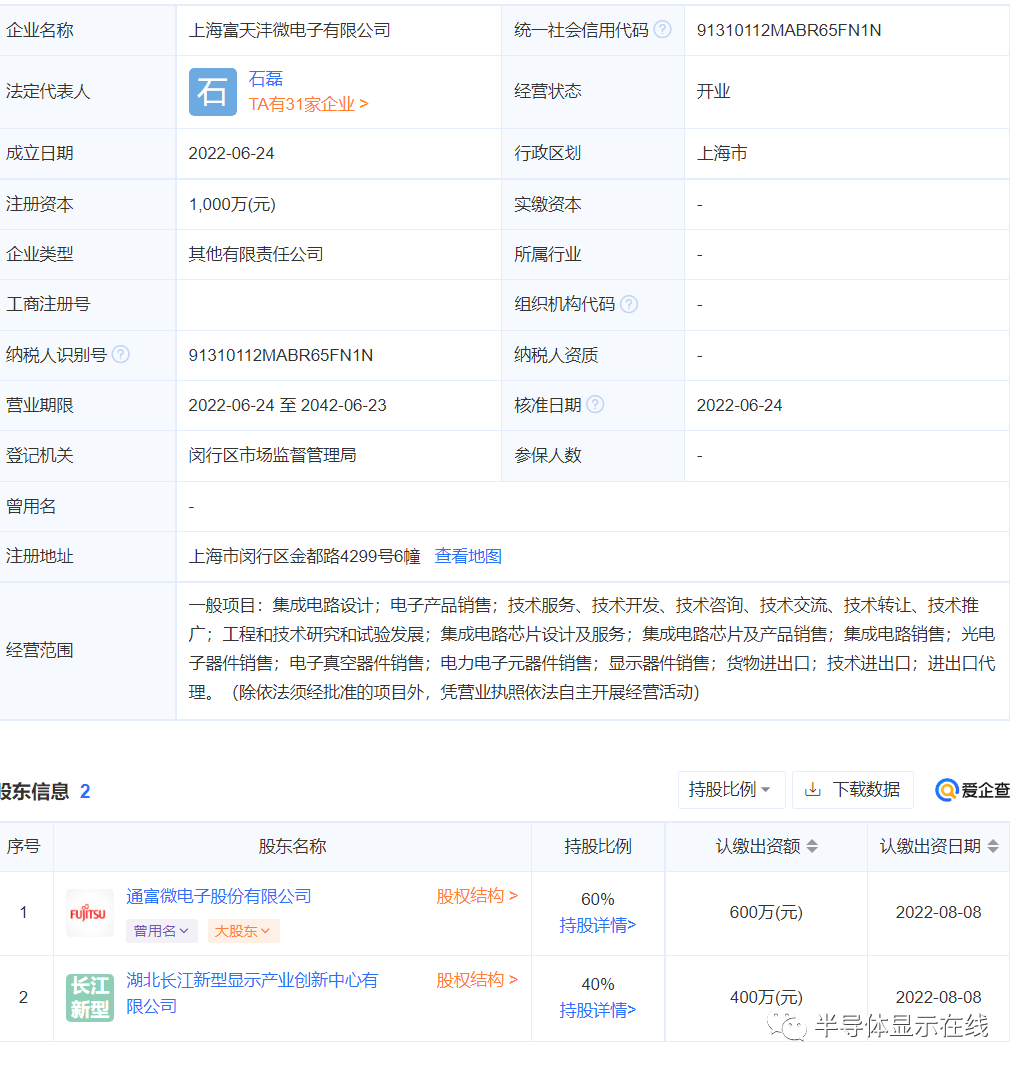Click 下载数据 button
Viewport: 1022px width, 1071px height.
click(x=853, y=790)
